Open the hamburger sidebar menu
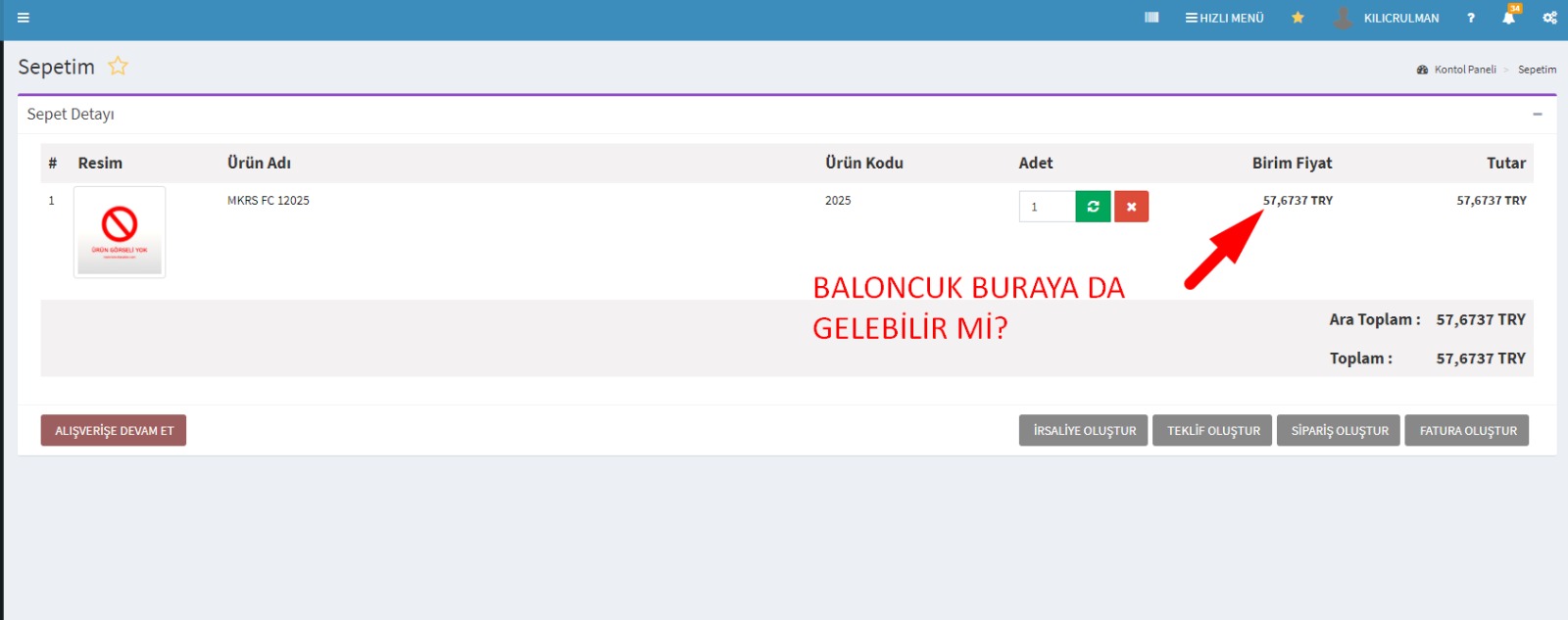This screenshot has height=620, width=1568. tap(24, 18)
